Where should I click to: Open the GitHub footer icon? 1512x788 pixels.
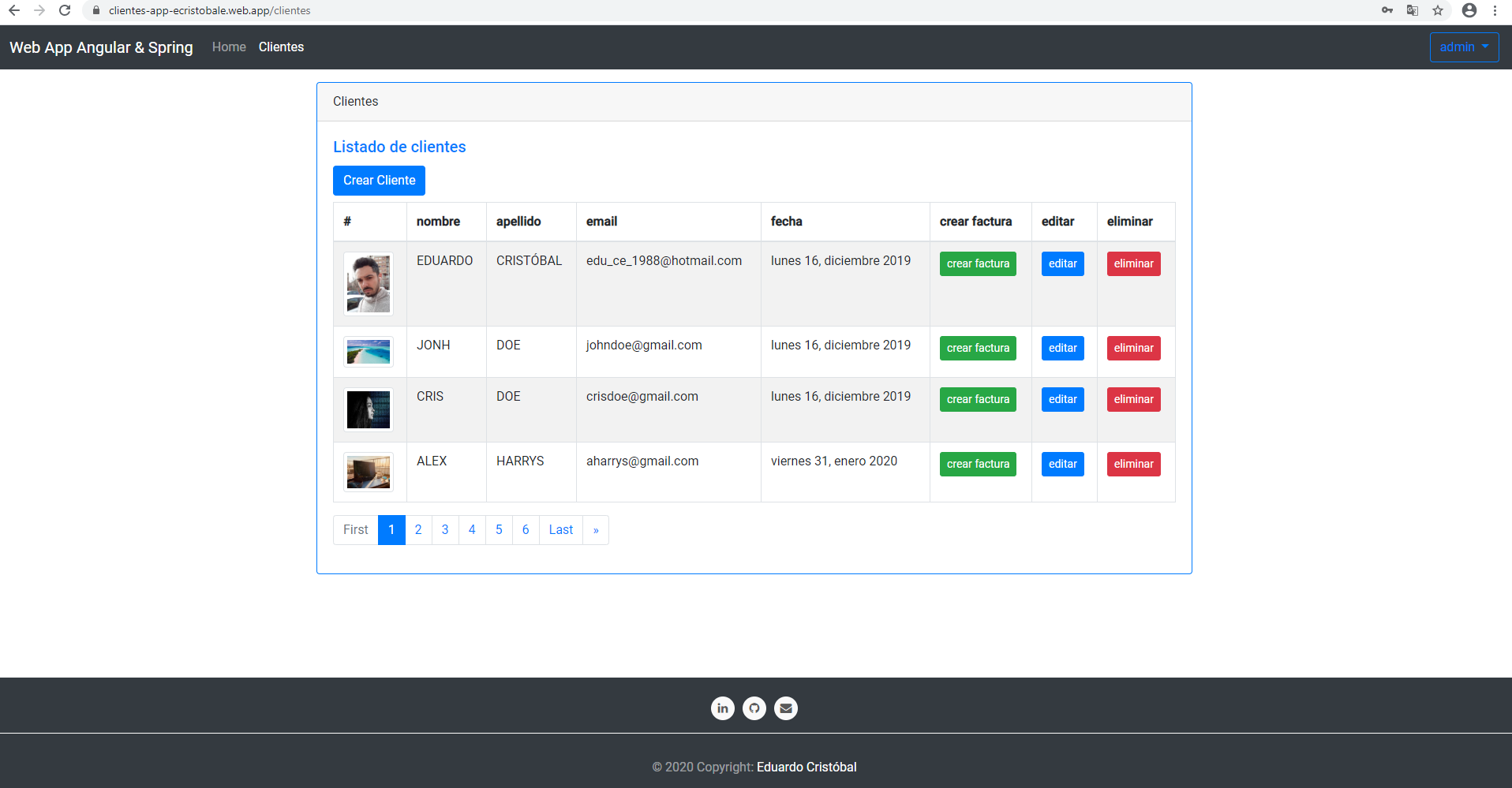754,708
